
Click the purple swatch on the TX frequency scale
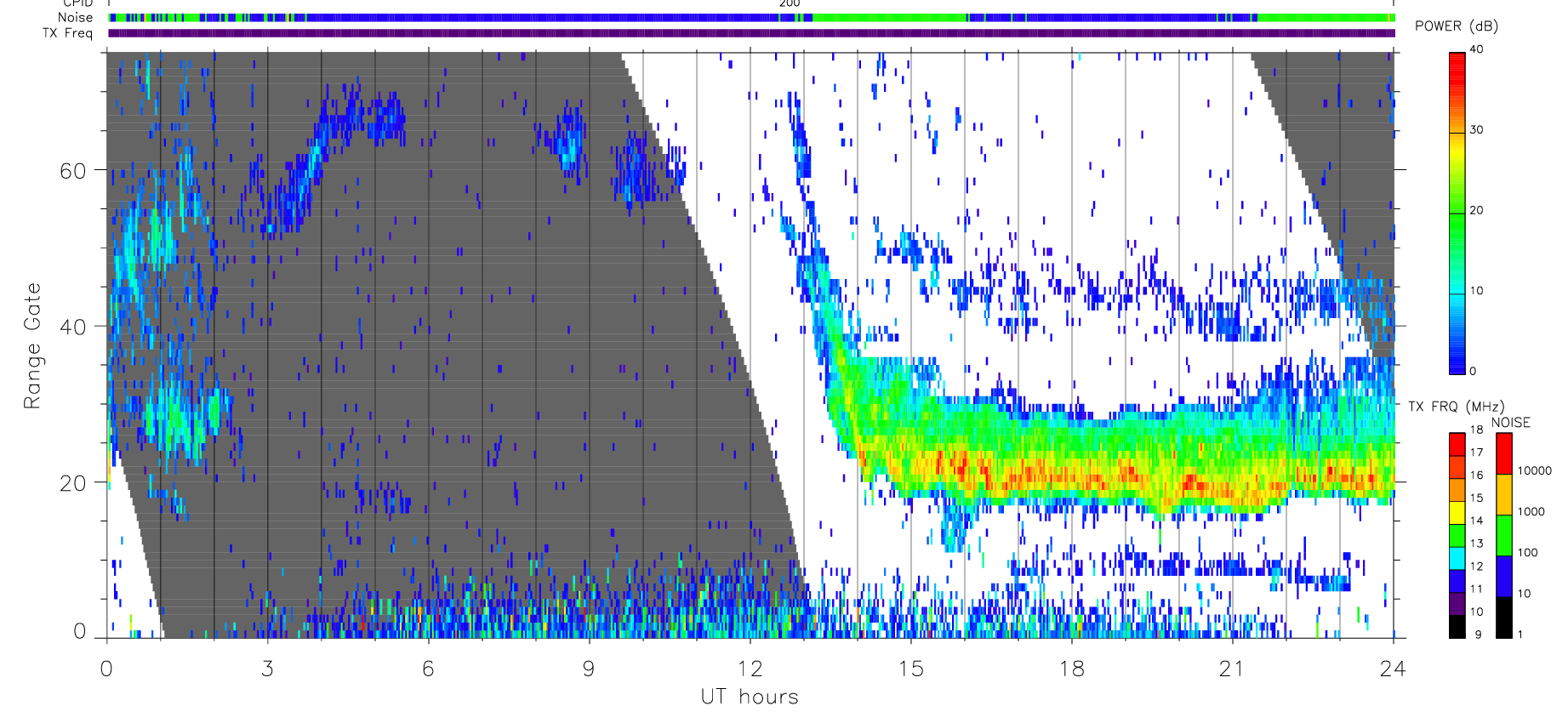(x=1457, y=604)
